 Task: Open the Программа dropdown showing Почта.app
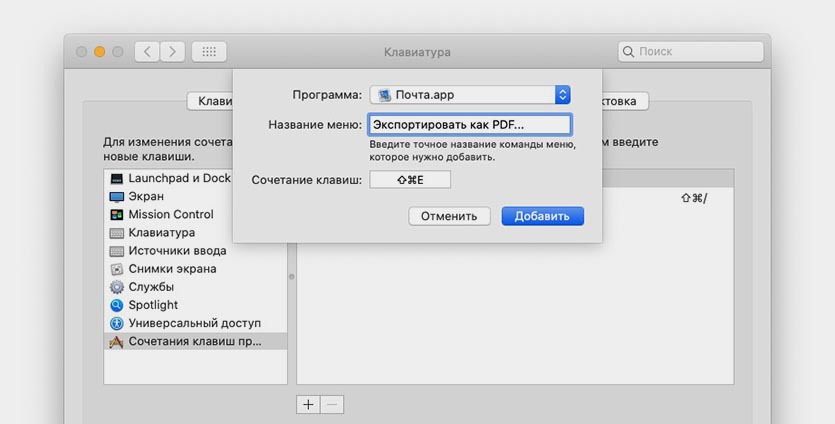469,95
